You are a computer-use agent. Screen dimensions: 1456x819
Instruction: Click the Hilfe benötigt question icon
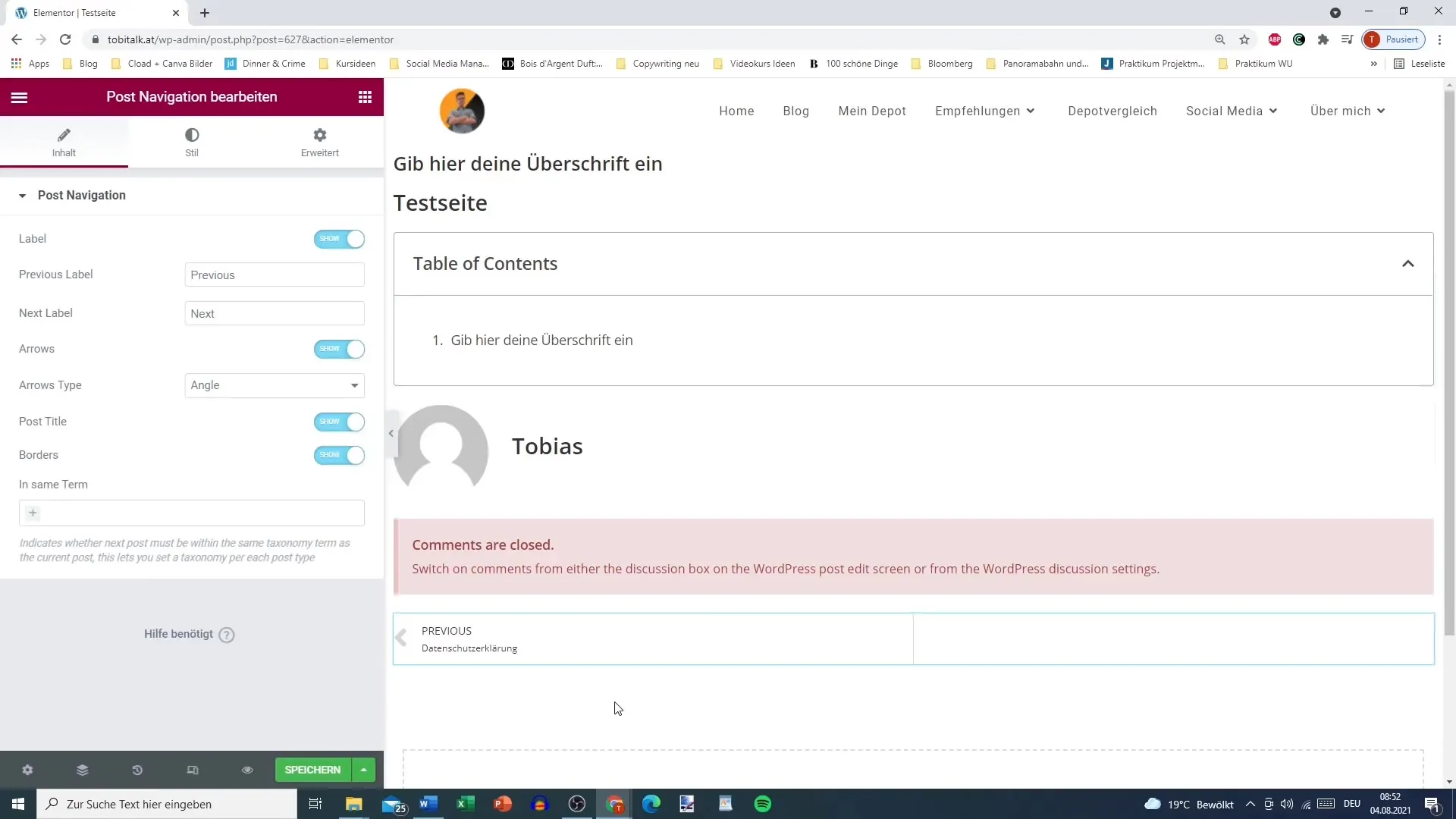227,635
